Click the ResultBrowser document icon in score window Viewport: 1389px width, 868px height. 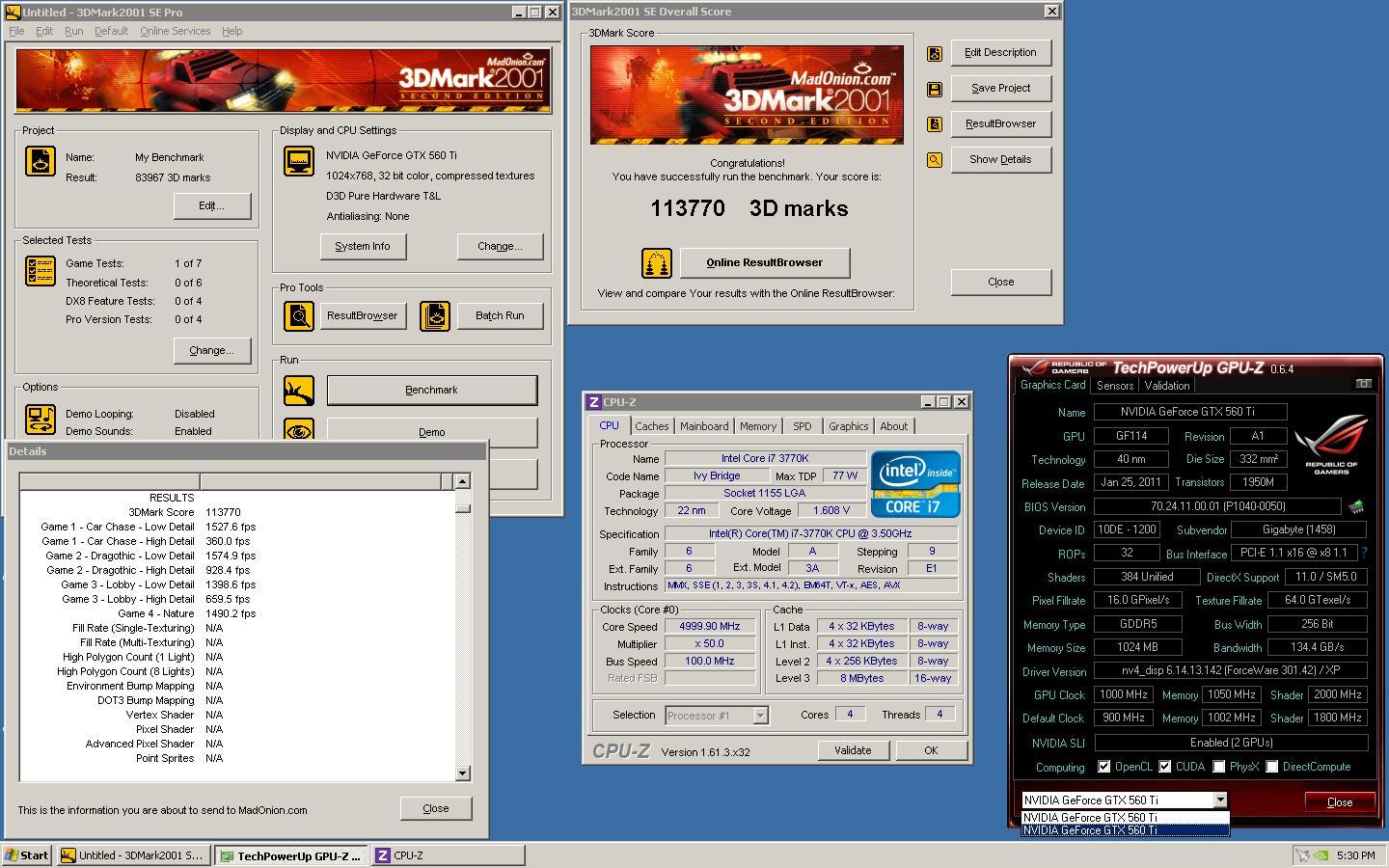(934, 124)
